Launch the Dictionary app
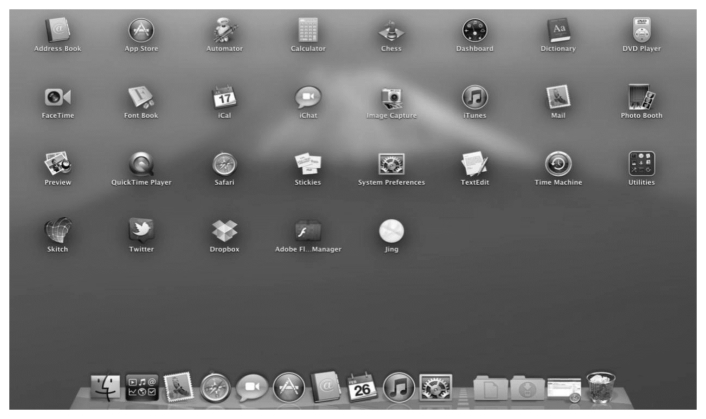The width and height of the screenshot is (706, 419). click(558, 30)
